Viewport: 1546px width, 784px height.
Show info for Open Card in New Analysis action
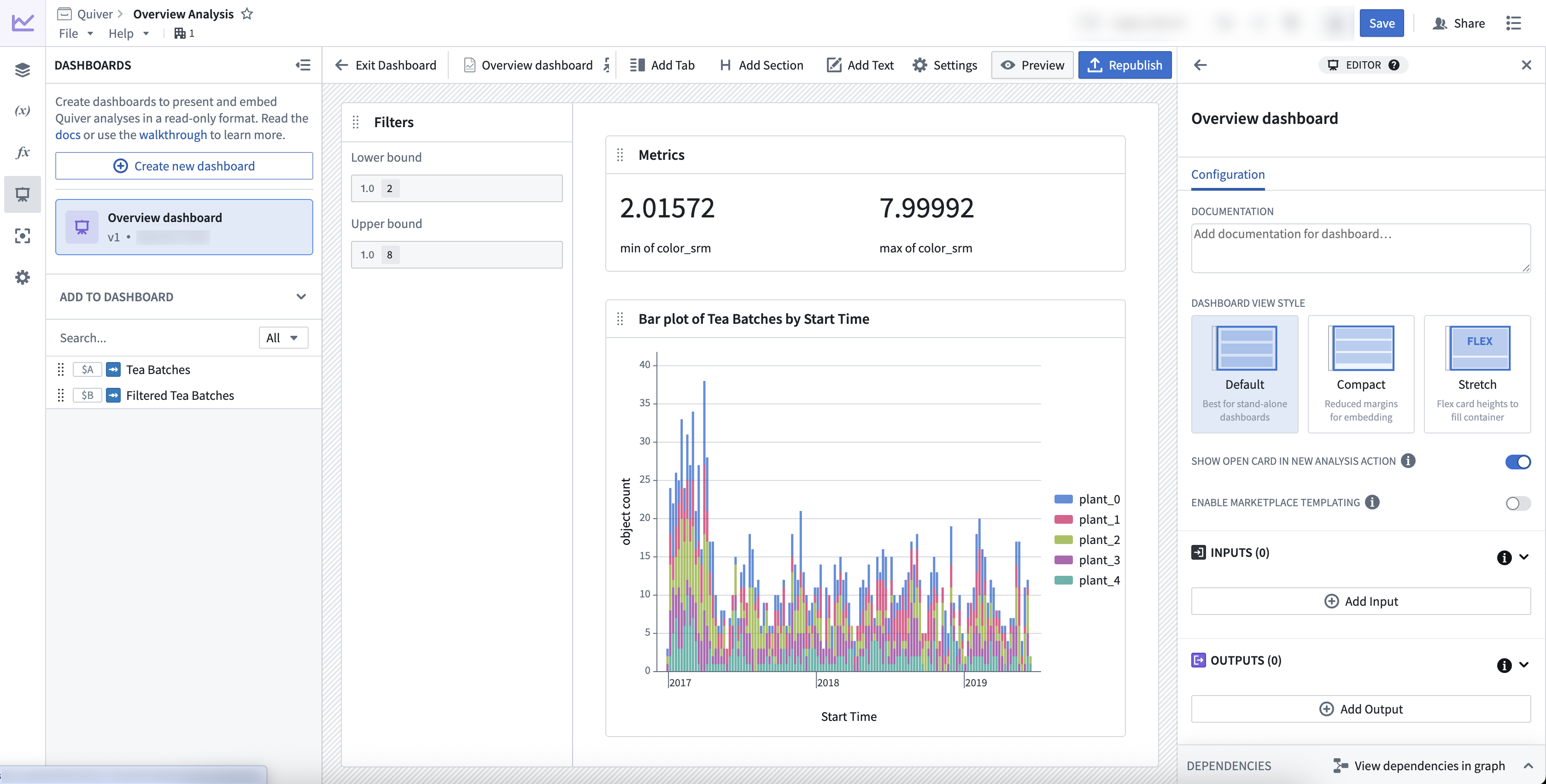[1408, 461]
